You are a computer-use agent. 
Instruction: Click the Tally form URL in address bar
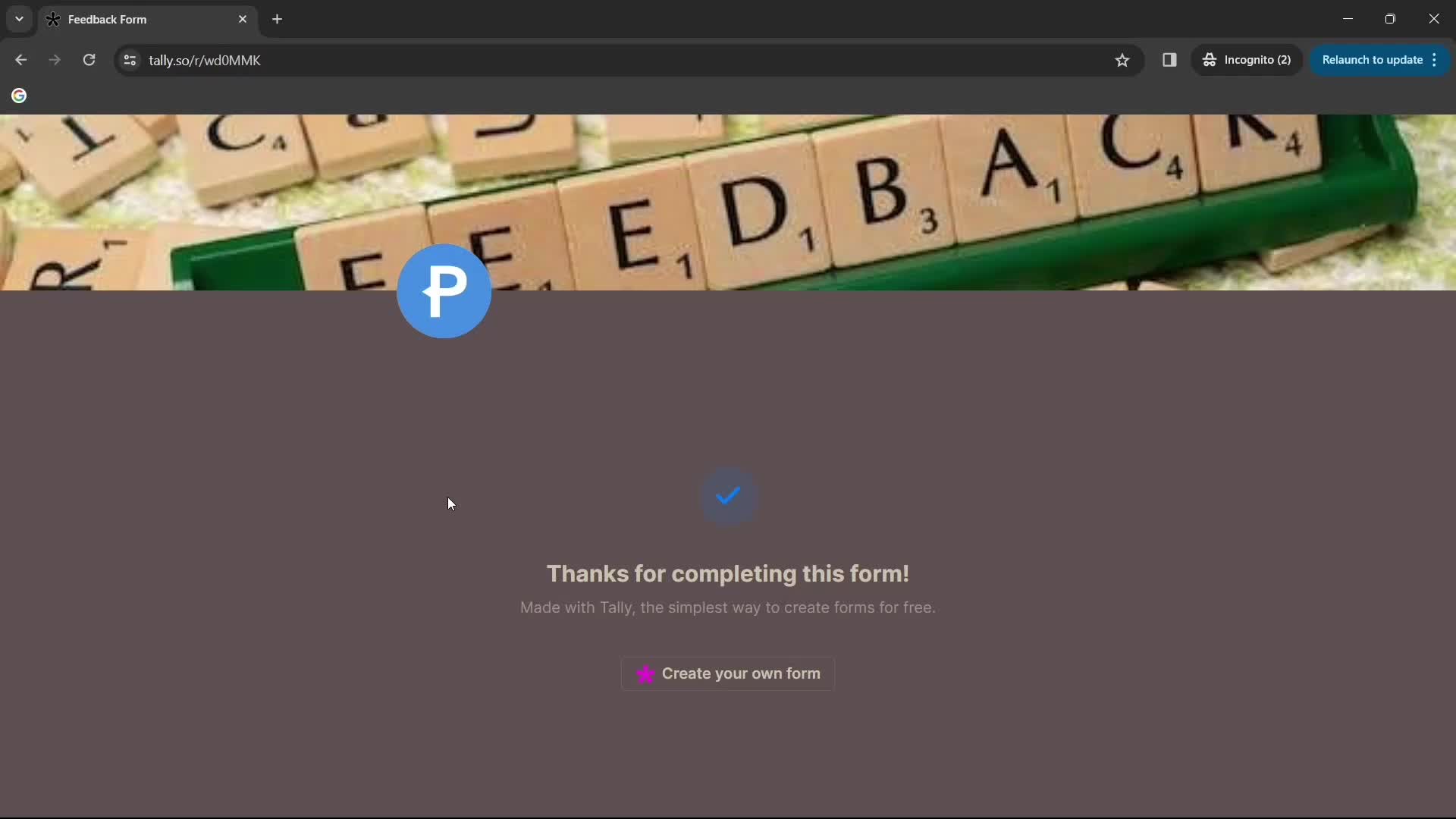pyautogui.click(x=205, y=60)
